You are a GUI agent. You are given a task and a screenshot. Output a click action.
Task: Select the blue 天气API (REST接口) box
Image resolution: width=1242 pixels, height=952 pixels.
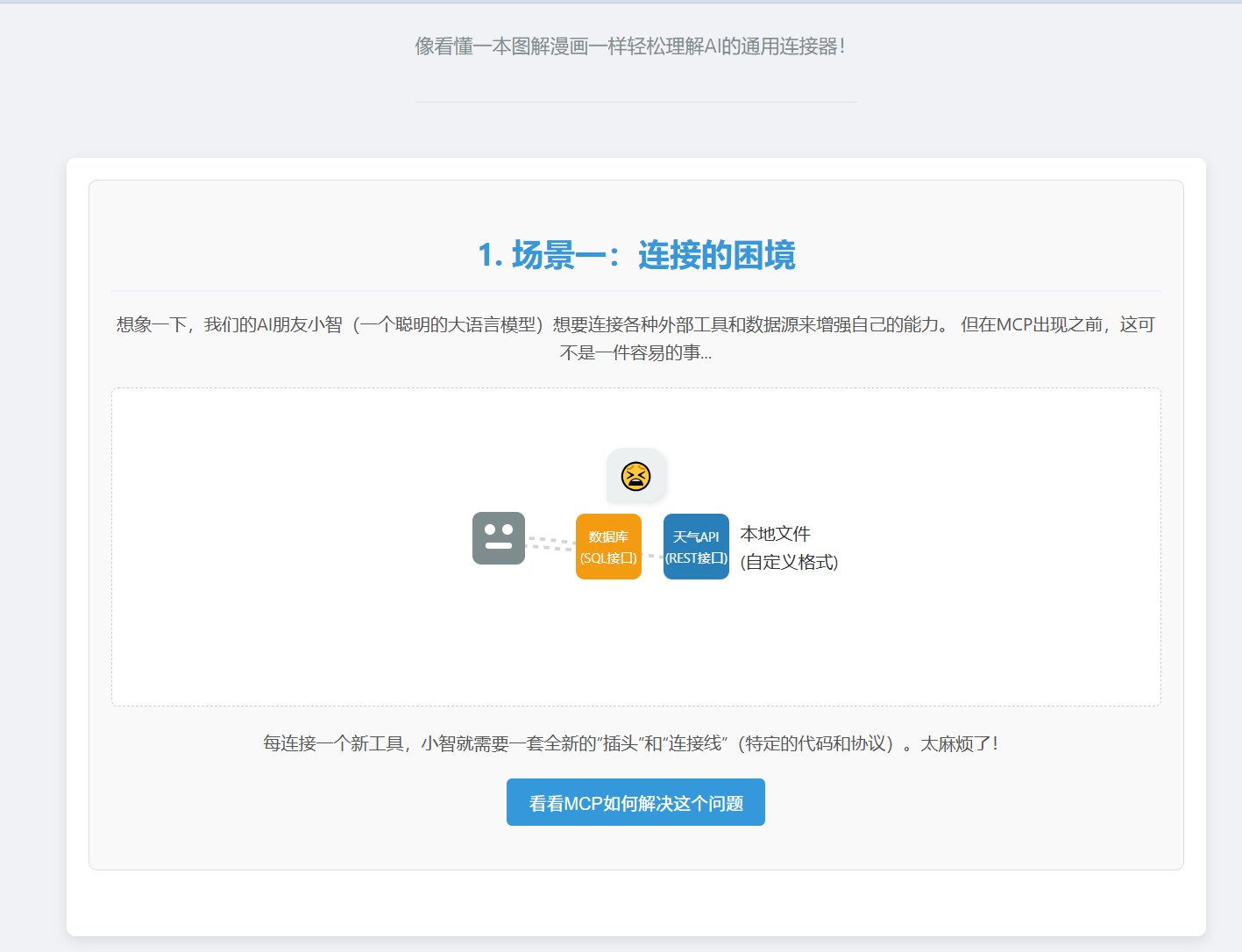click(696, 547)
